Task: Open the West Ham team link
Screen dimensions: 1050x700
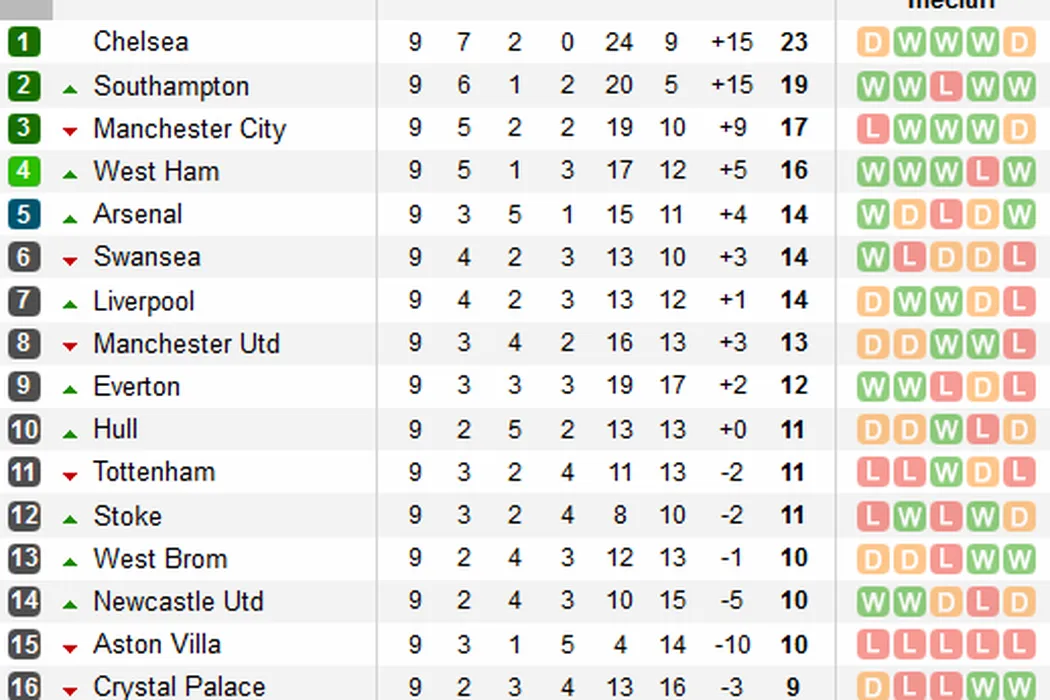Action: (156, 171)
